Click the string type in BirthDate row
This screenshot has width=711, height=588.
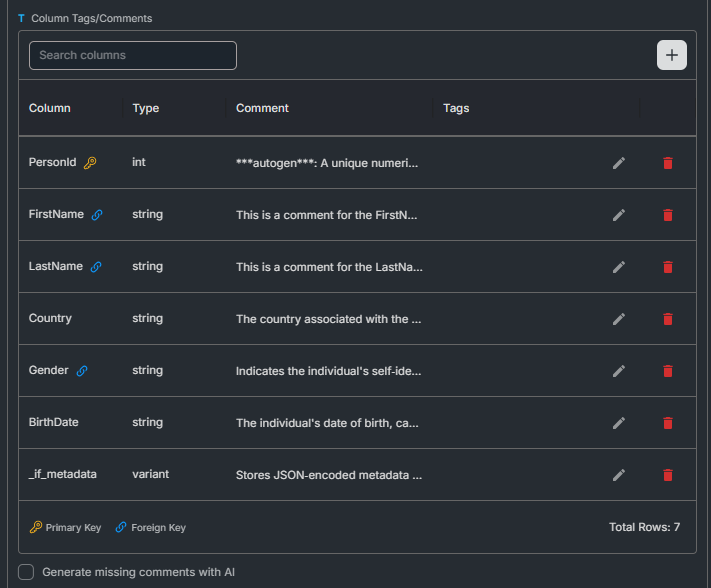tap(147, 422)
